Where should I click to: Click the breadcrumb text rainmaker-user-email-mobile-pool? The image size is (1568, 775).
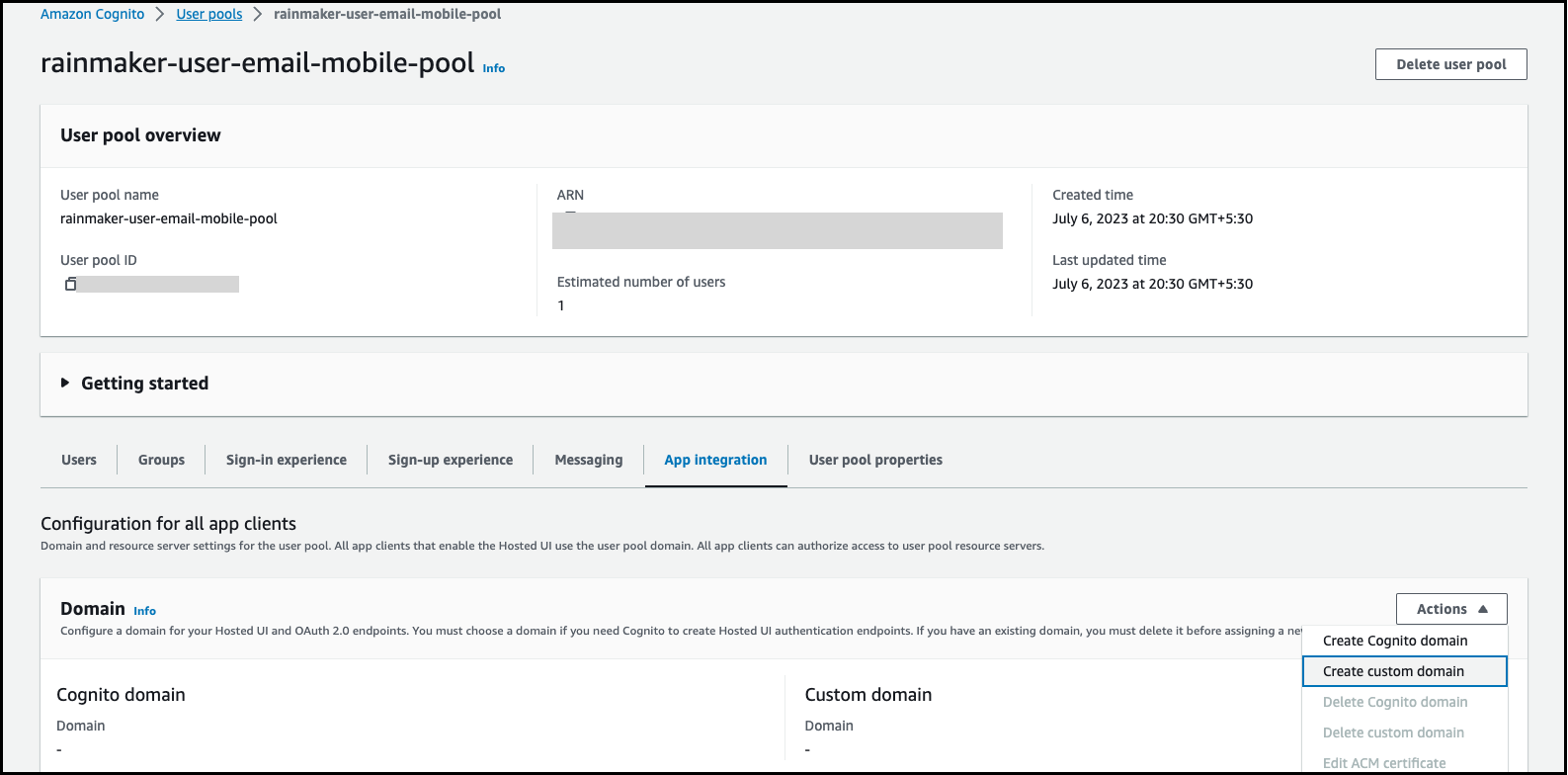387,15
